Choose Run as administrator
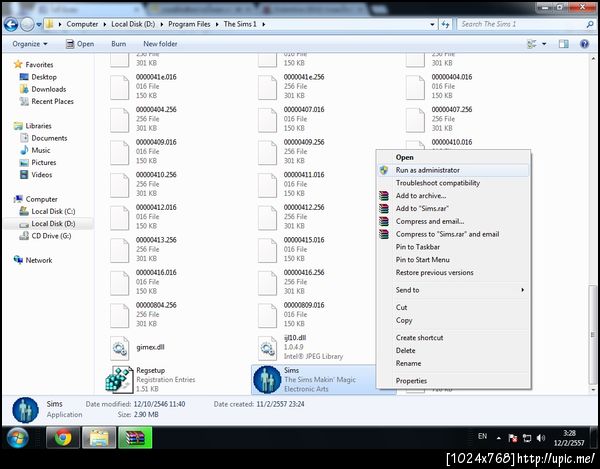Image resolution: width=600 pixels, height=469 pixels. pos(453,170)
